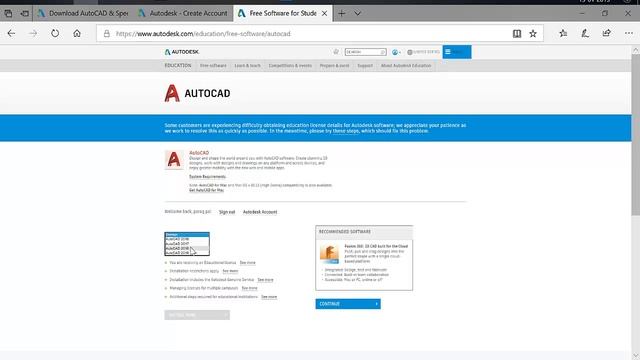640x360 pixels.
Task: Focus the Autodesk search box
Action: click(x=365, y=52)
